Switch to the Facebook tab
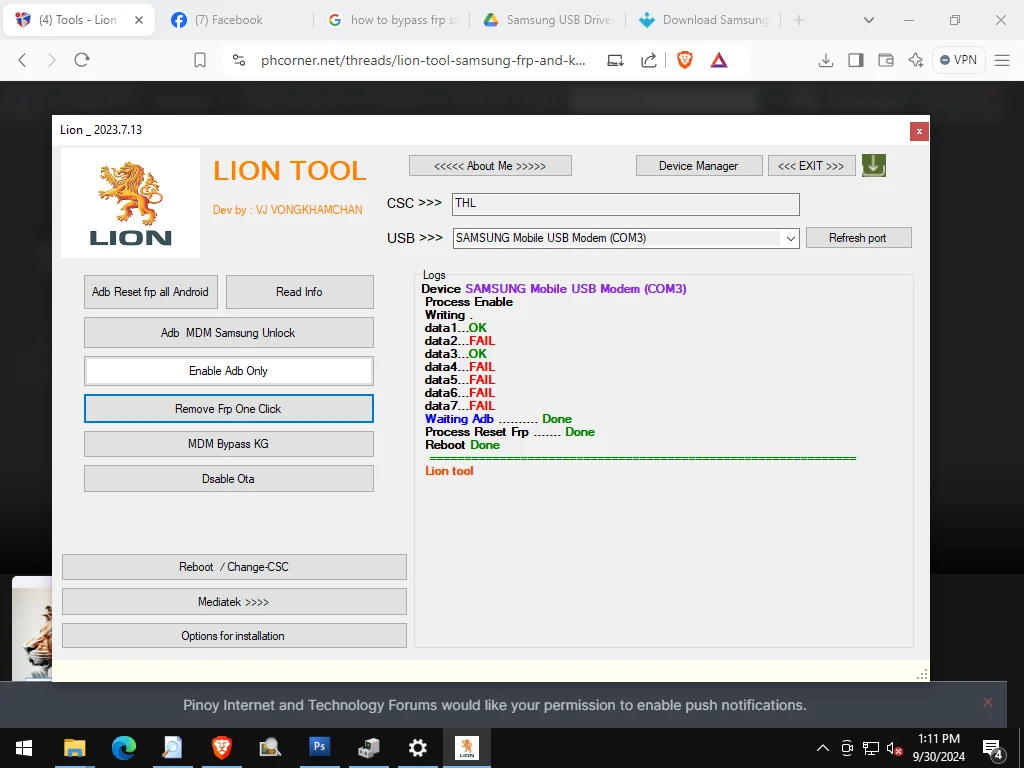This screenshot has height=768, width=1024. click(x=227, y=20)
